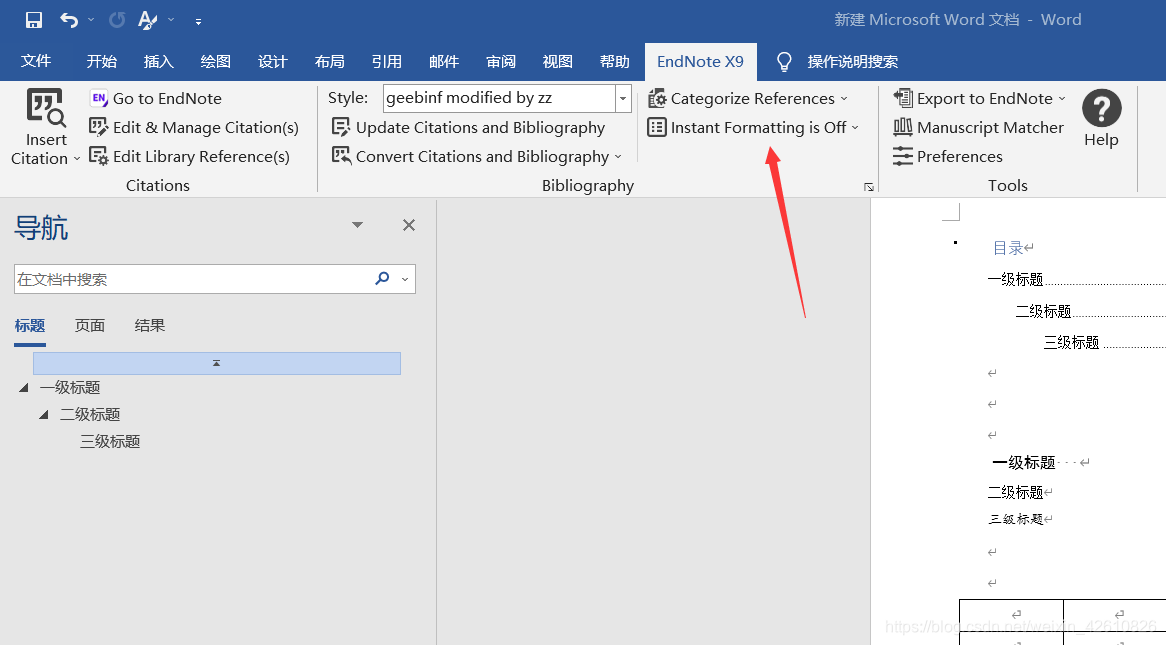Open navigation pane options arrow

[358, 225]
